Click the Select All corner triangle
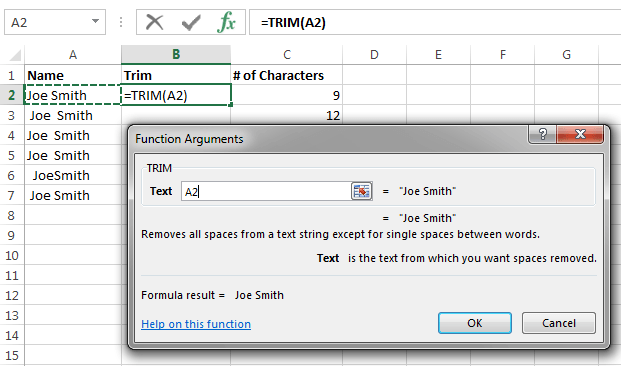The height and width of the screenshot is (366, 621). pyautogui.click(x=15, y=55)
